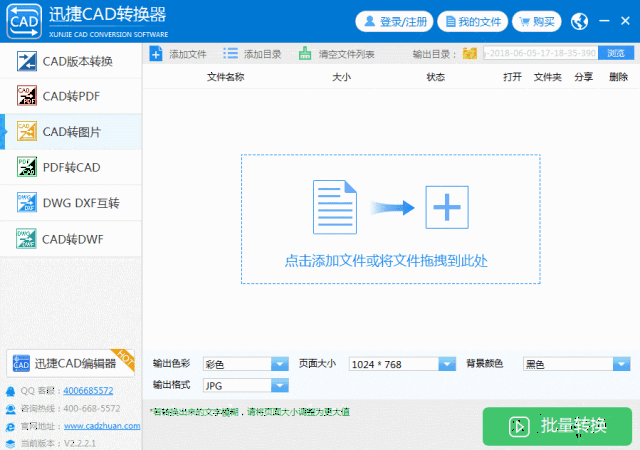Click the 删除 column header
This screenshot has height=450, width=640.
(x=618, y=77)
